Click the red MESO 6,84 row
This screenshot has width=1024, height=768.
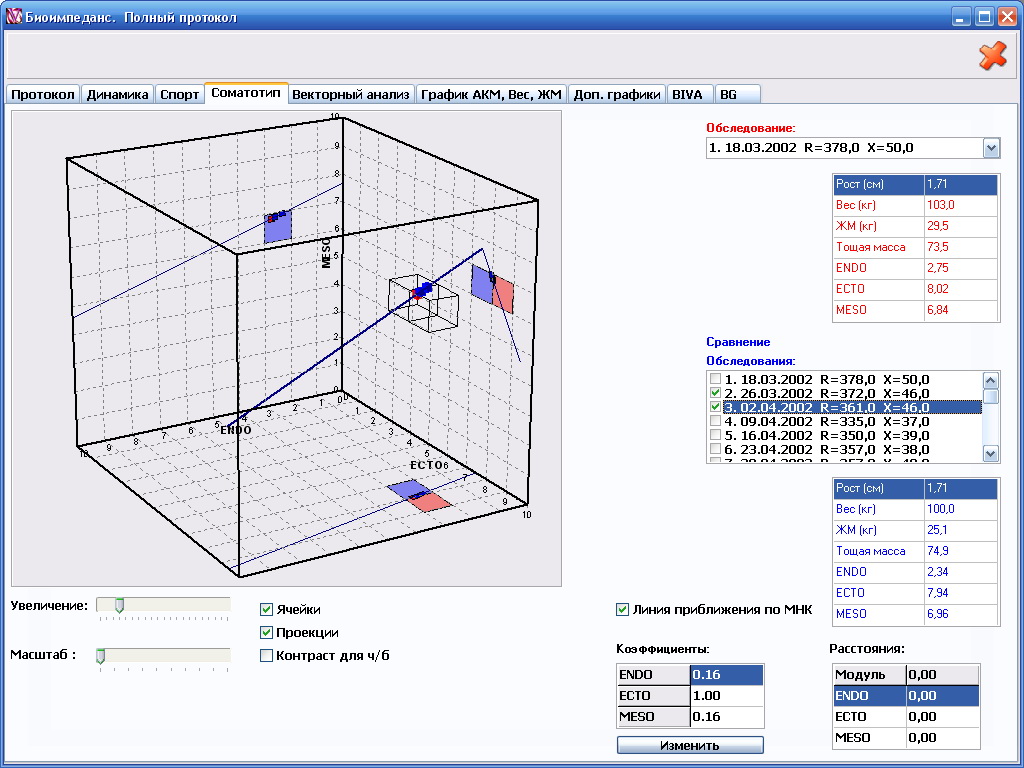(x=916, y=310)
